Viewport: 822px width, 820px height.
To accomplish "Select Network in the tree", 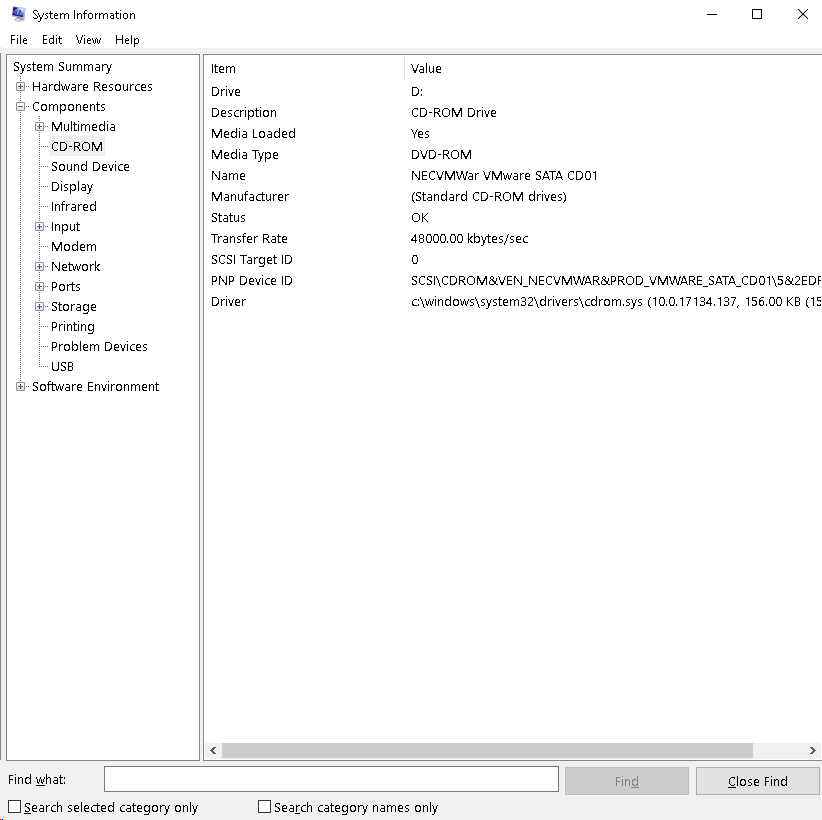I will (x=75, y=266).
